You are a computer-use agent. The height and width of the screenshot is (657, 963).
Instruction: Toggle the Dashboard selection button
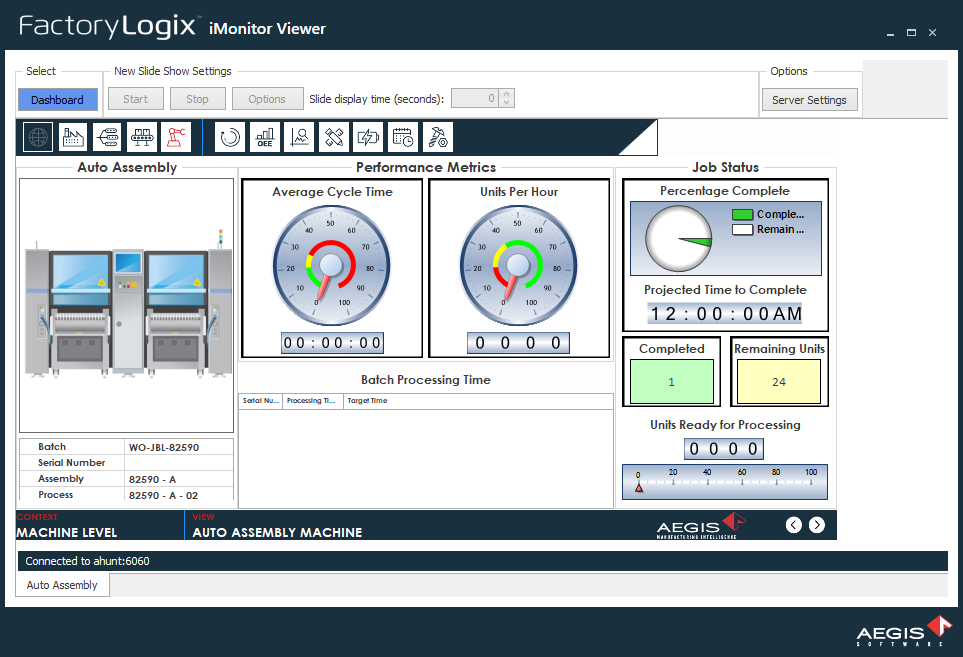(x=57, y=98)
